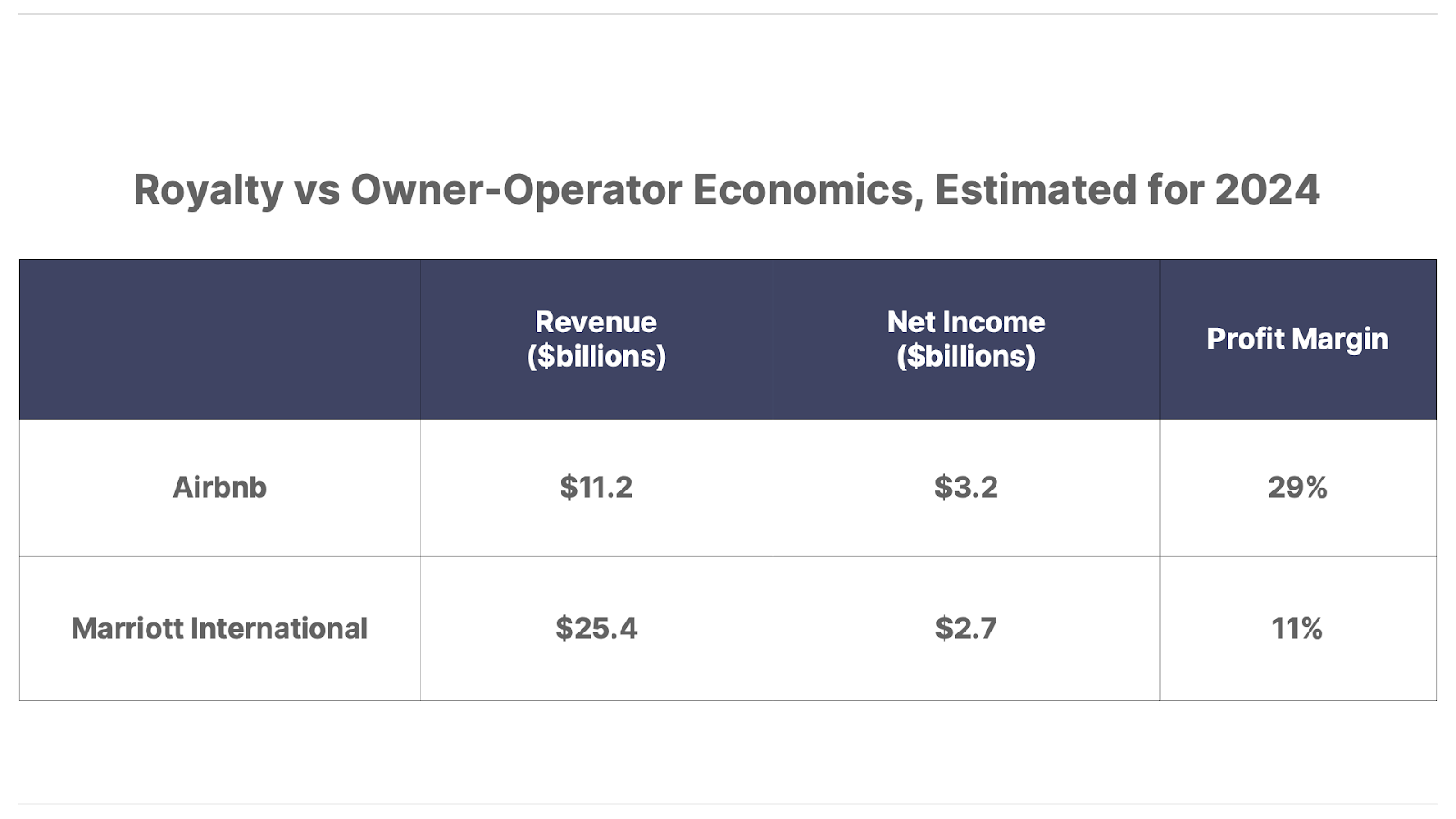Click the empty top-left header cell
Screen dimensions: 1456x819
pyautogui.click(x=219, y=339)
